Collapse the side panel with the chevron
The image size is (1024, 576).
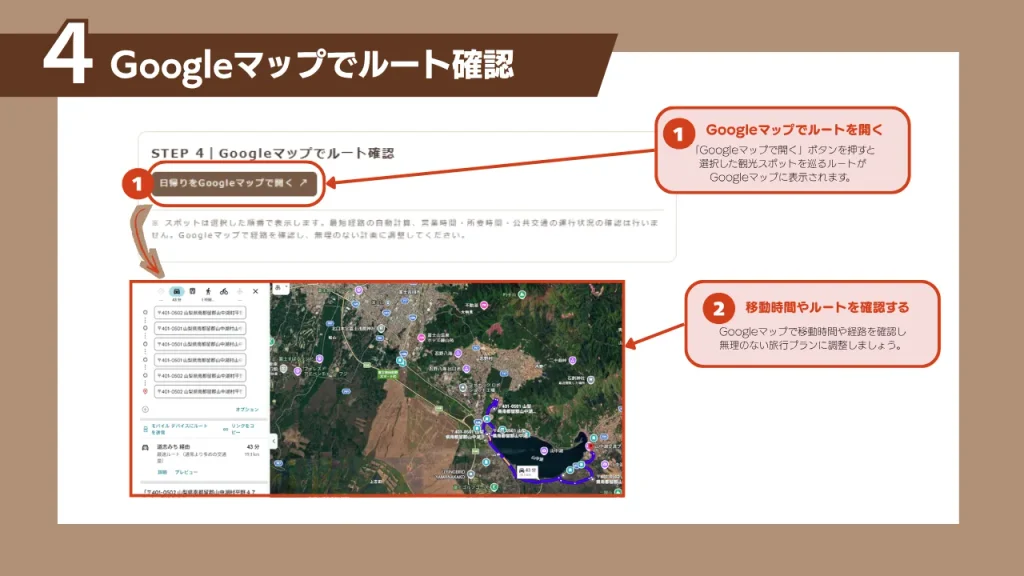click(x=274, y=441)
